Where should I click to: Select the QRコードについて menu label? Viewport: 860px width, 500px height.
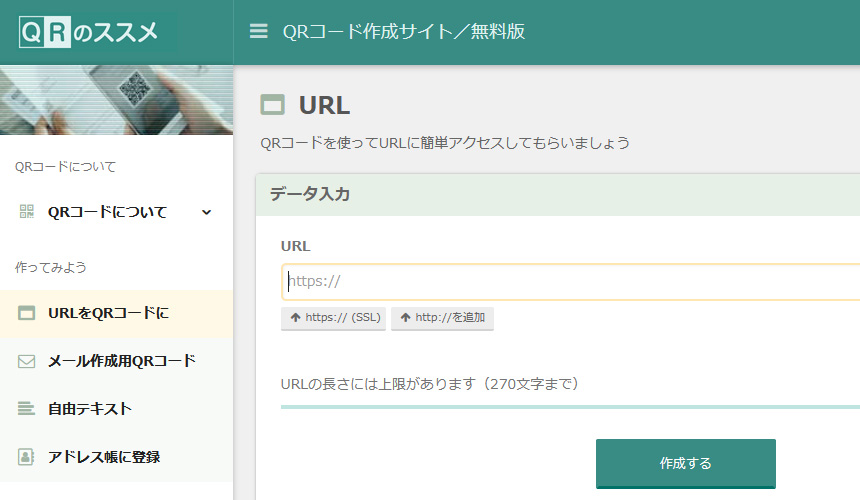[x=107, y=212]
